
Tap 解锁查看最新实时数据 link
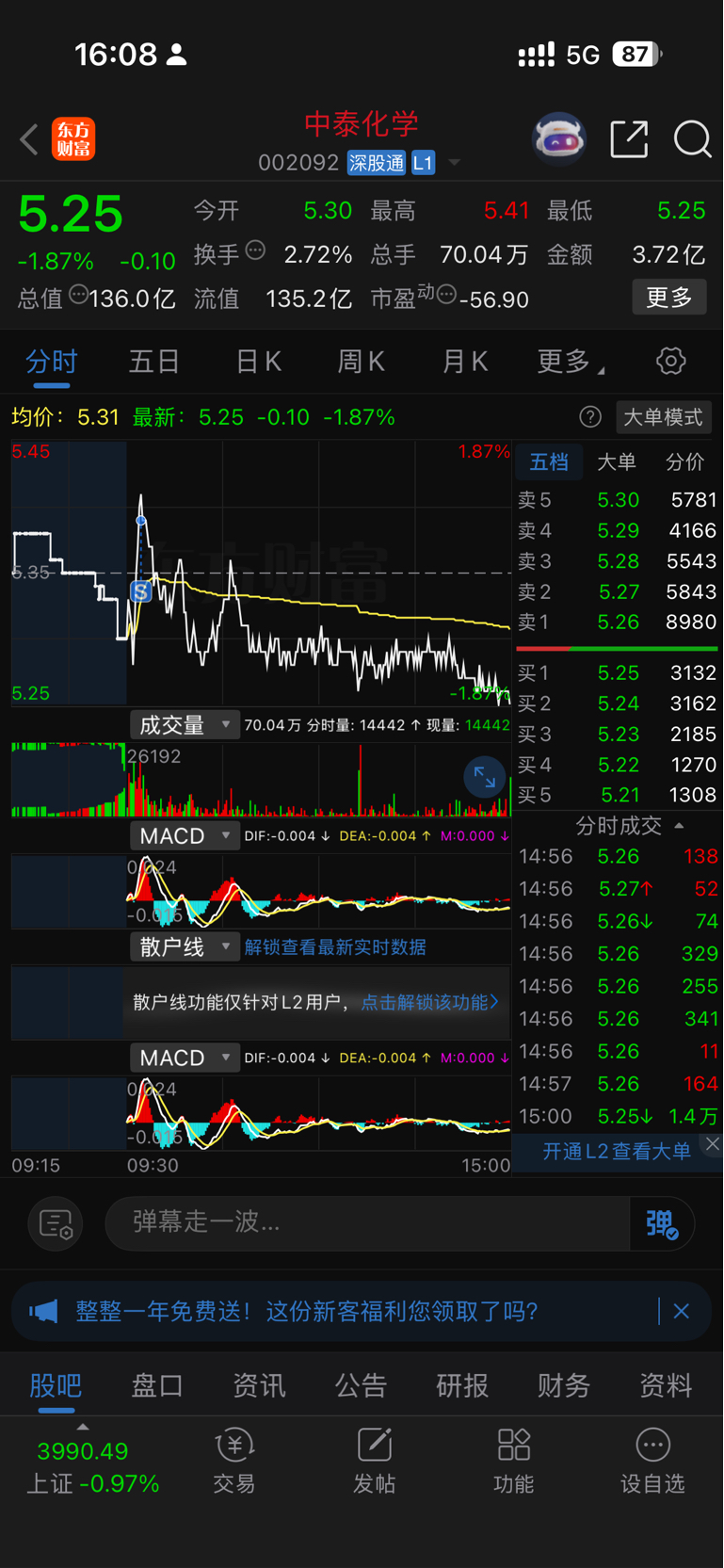click(335, 947)
